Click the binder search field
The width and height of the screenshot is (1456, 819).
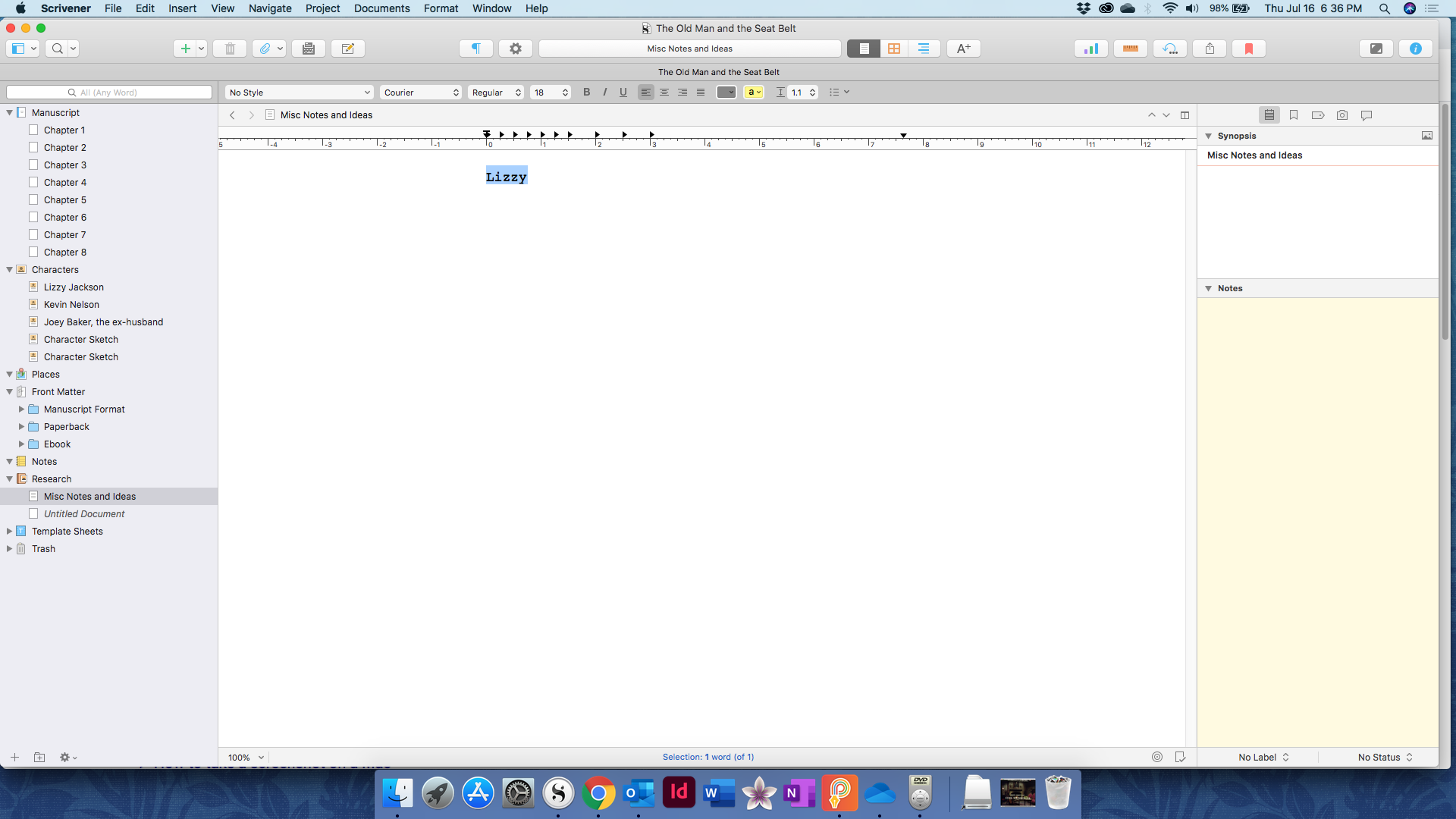(109, 93)
